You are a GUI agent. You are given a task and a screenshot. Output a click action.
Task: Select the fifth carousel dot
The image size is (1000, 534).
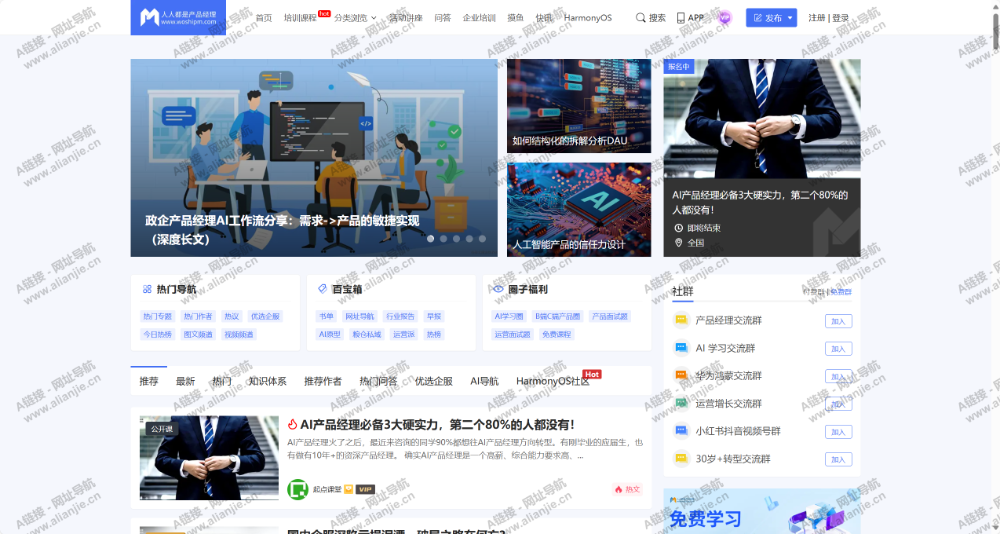coord(482,239)
